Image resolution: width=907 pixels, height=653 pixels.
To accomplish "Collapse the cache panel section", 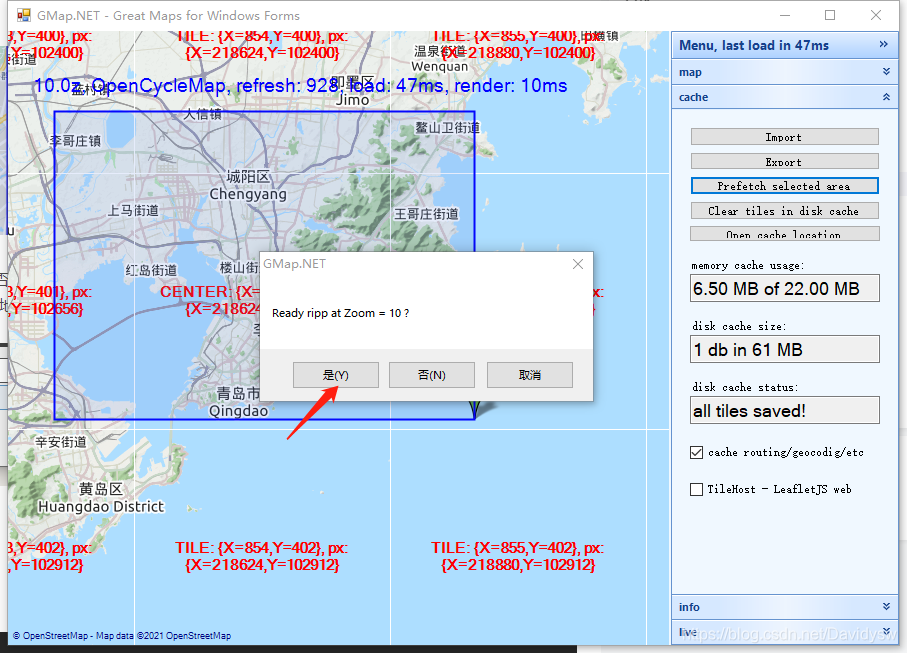I will [x=886, y=97].
